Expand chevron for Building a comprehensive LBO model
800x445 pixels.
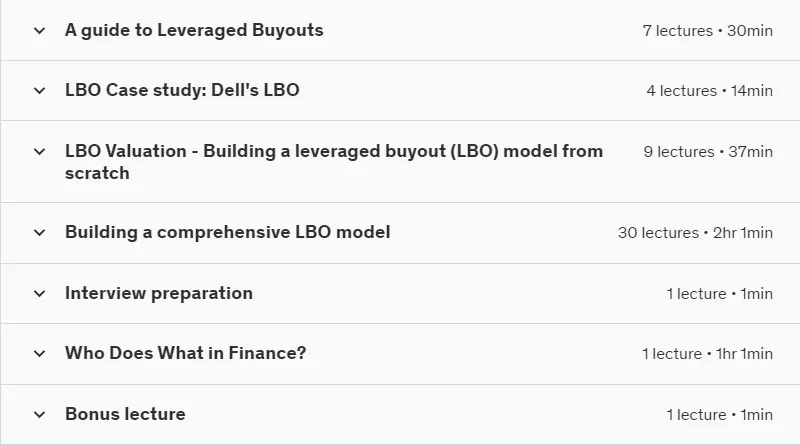tap(39, 233)
